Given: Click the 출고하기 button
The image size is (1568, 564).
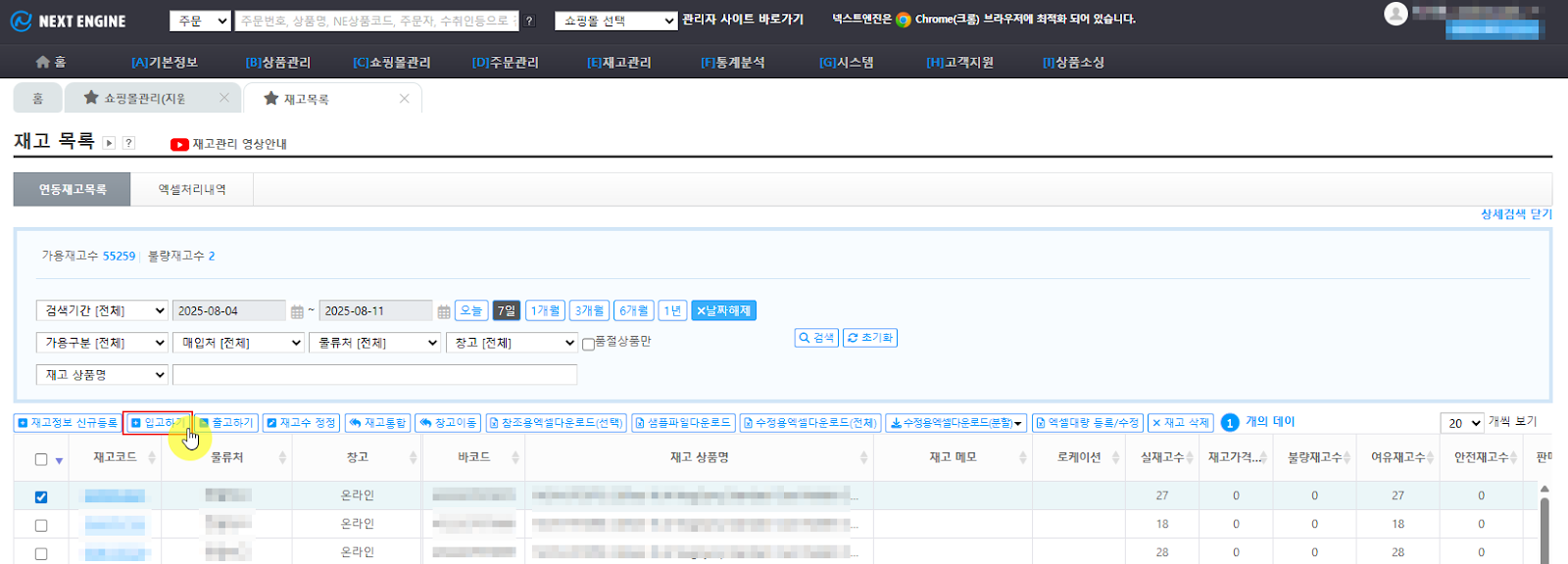Looking at the screenshot, I should (226, 423).
